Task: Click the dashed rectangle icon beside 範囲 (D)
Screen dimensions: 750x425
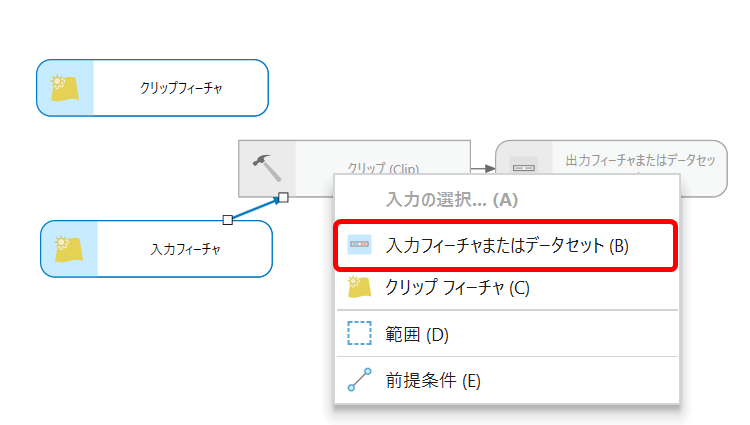Action: tap(359, 333)
